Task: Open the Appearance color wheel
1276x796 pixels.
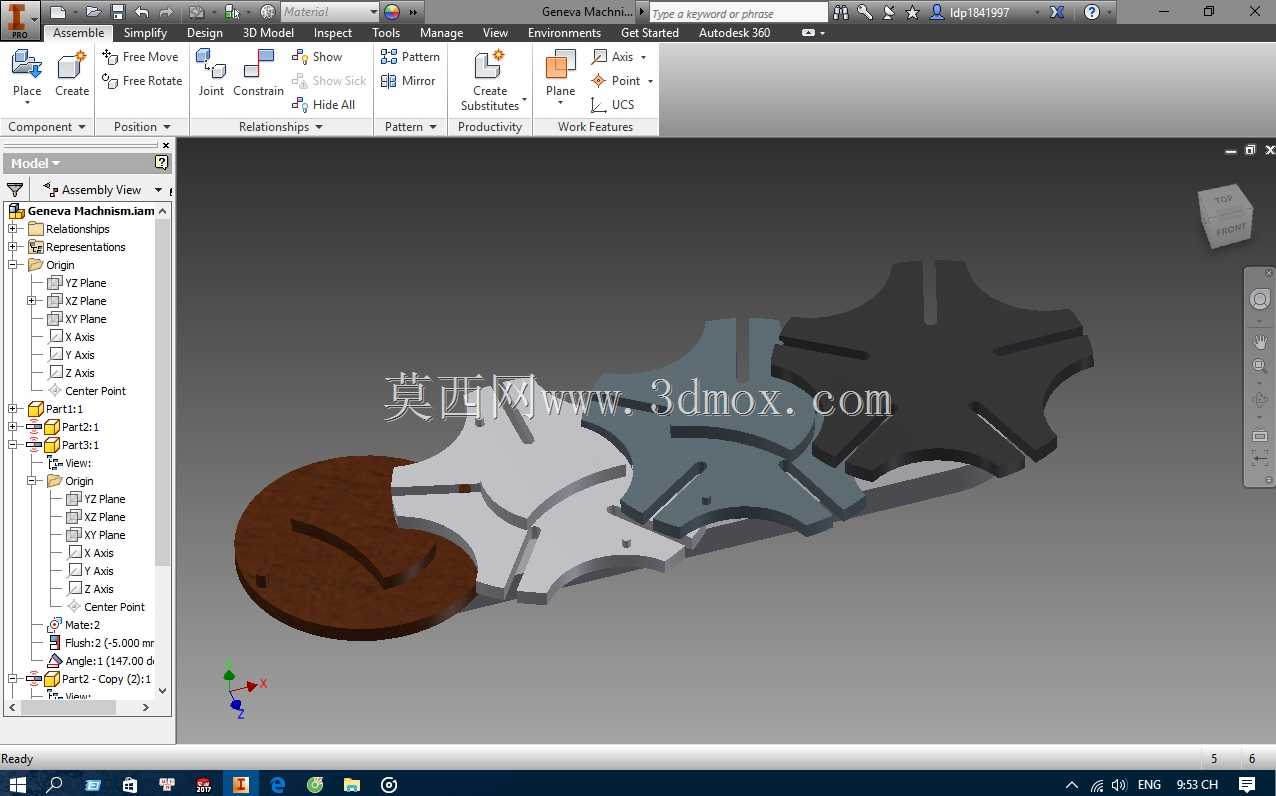Action: tap(392, 12)
